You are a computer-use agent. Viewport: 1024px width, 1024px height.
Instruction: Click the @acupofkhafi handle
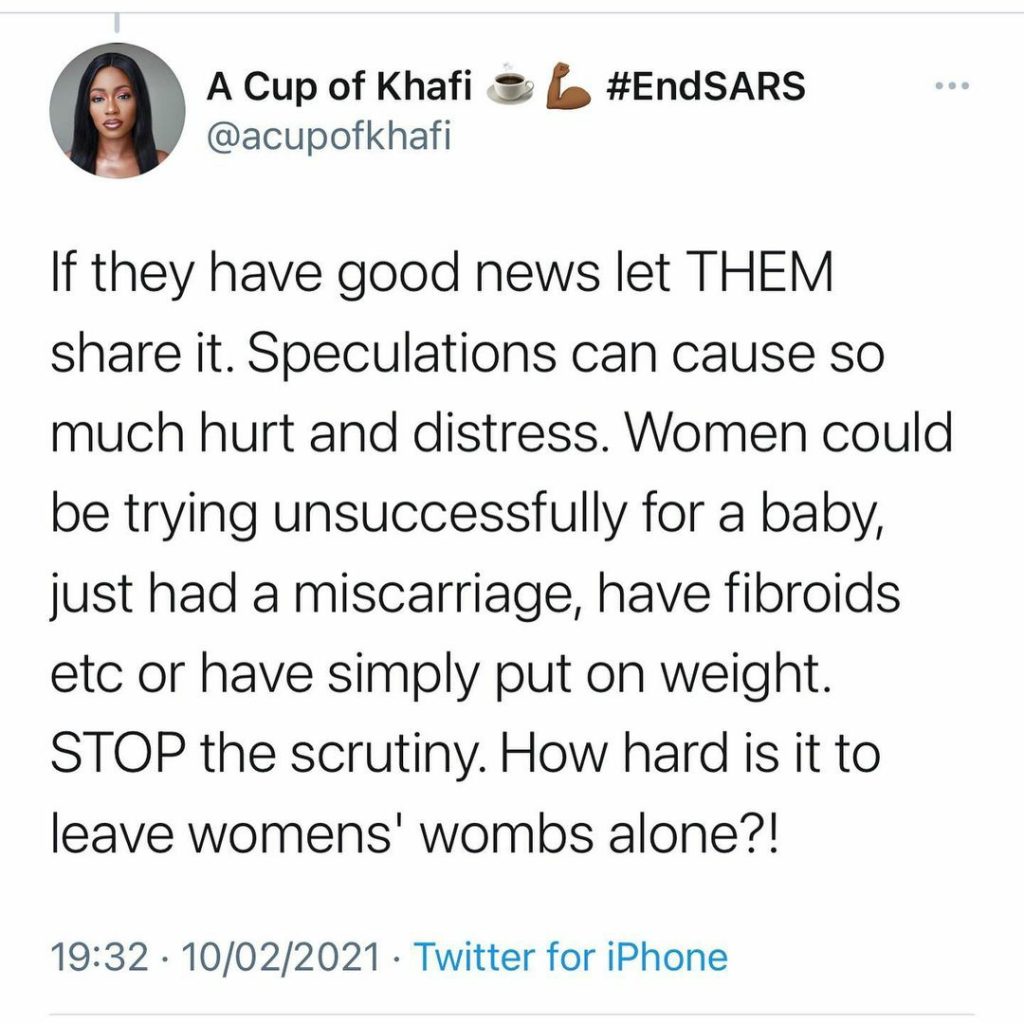pyautogui.click(x=329, y=137)
